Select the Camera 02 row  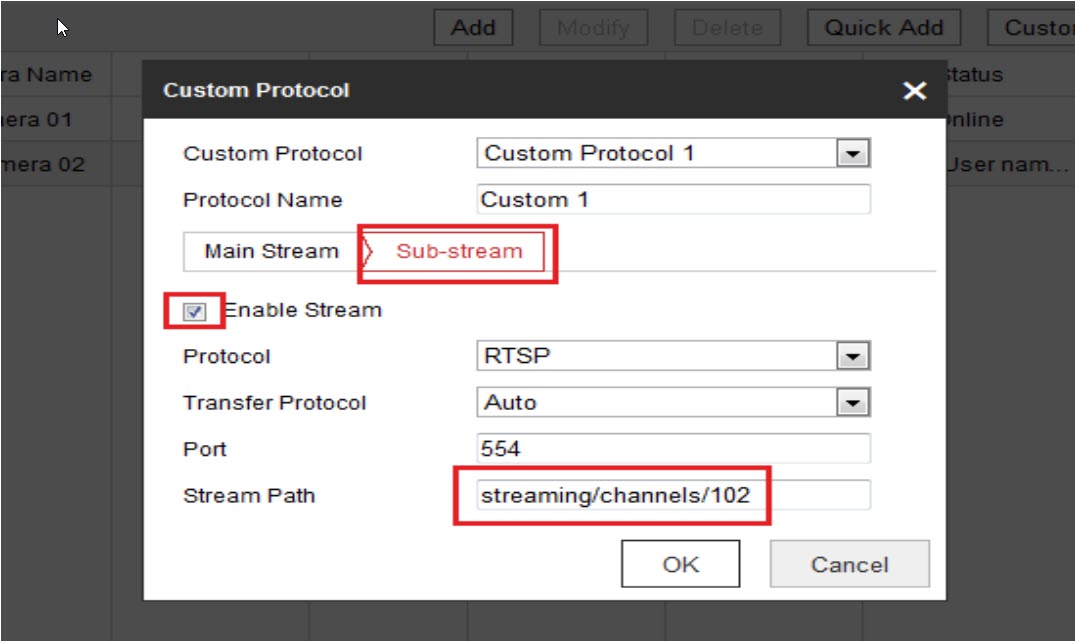(42, 165)
